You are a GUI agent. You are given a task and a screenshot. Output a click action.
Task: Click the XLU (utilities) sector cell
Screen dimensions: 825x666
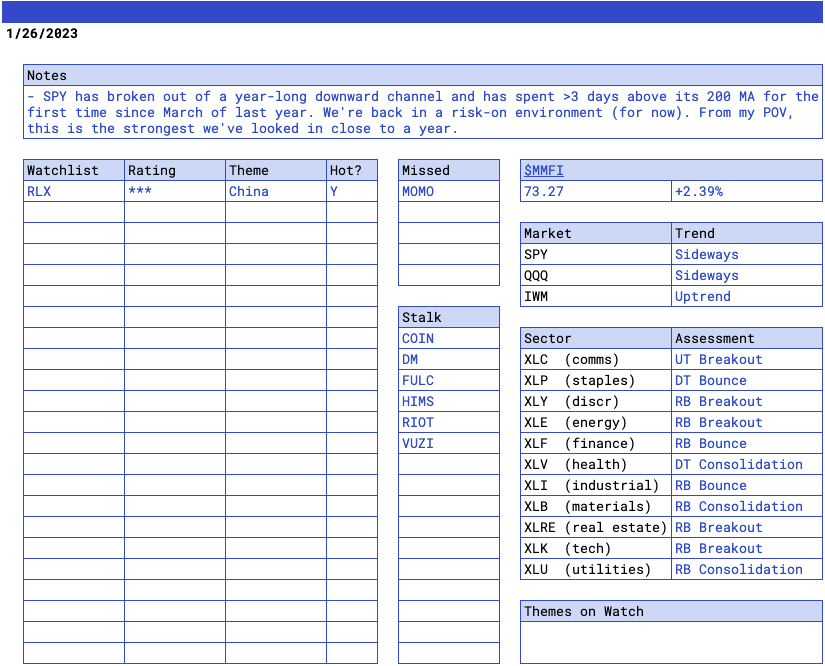coord(596,570)
